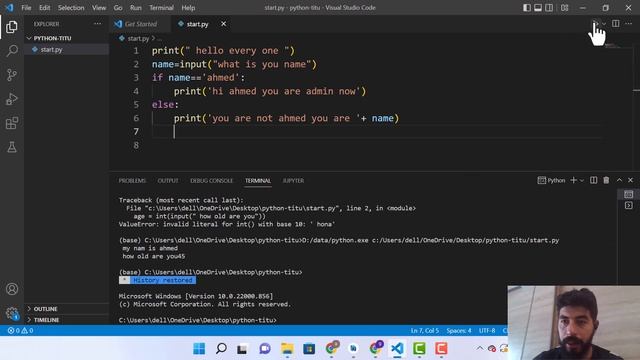
Task: Place cursor on code line 7
Action: [376, 131]
